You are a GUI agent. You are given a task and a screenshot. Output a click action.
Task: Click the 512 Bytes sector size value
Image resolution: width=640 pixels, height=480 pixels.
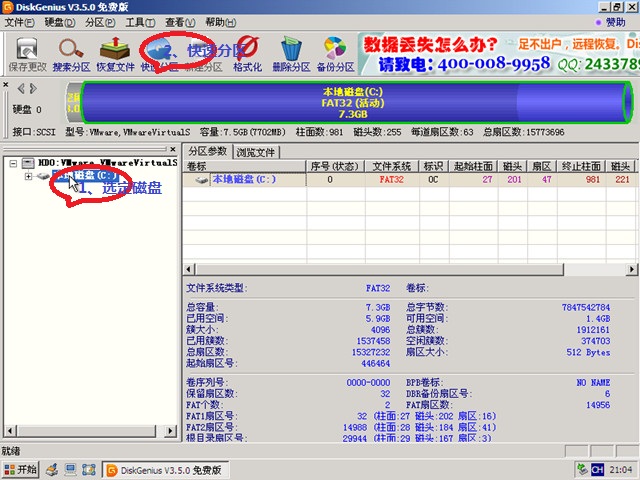588,352
